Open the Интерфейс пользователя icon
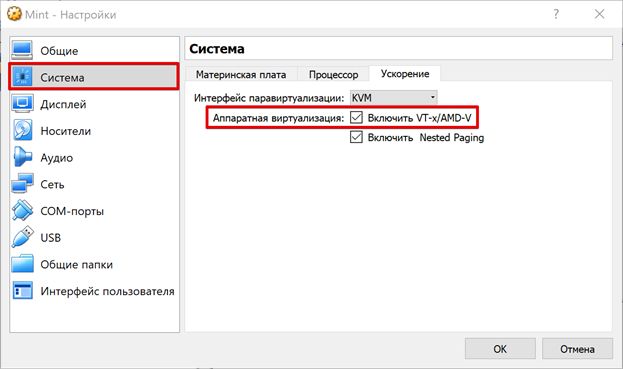Viewport: 623px width, 369px height. pos(22,291)
